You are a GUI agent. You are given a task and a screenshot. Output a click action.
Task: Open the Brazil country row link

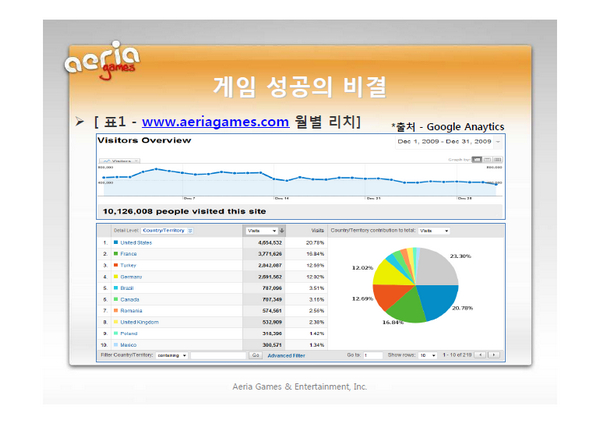pos(127,288)
